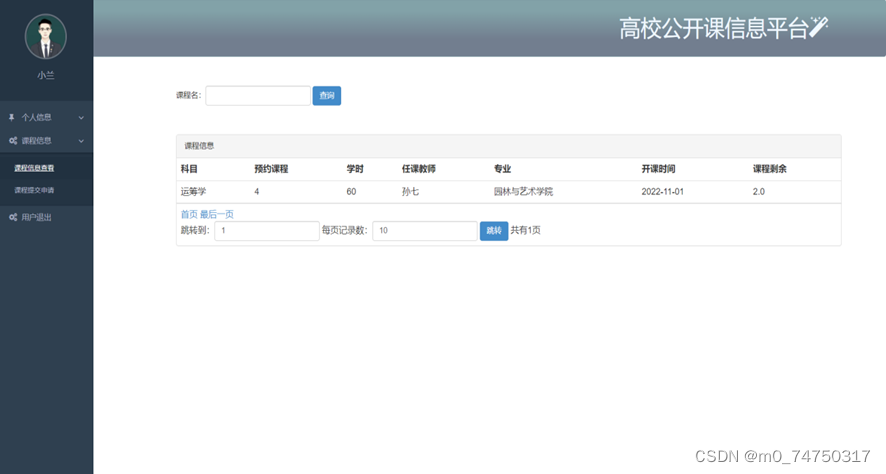The image size is (886, 474).
Task: Click the 课程剩余 column header
Action: tap(770, 169)
